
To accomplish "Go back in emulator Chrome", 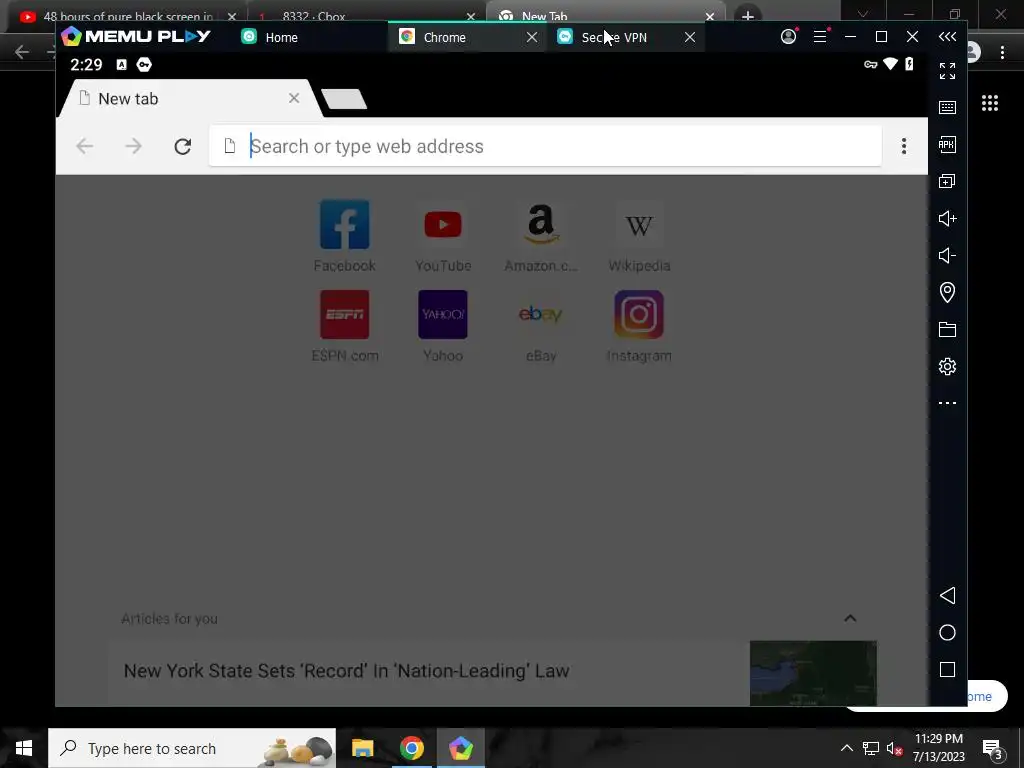I will pyautogui.click(x=84, y=146).
